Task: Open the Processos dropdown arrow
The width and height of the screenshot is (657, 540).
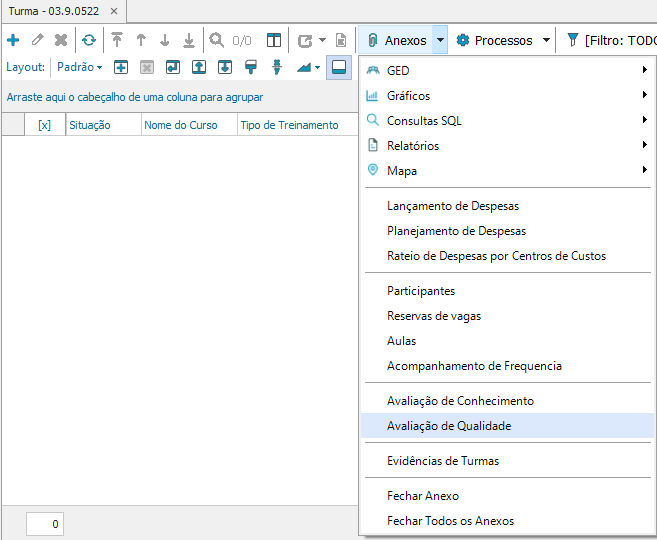Action: pyautogui.click(x=546, y=41)
